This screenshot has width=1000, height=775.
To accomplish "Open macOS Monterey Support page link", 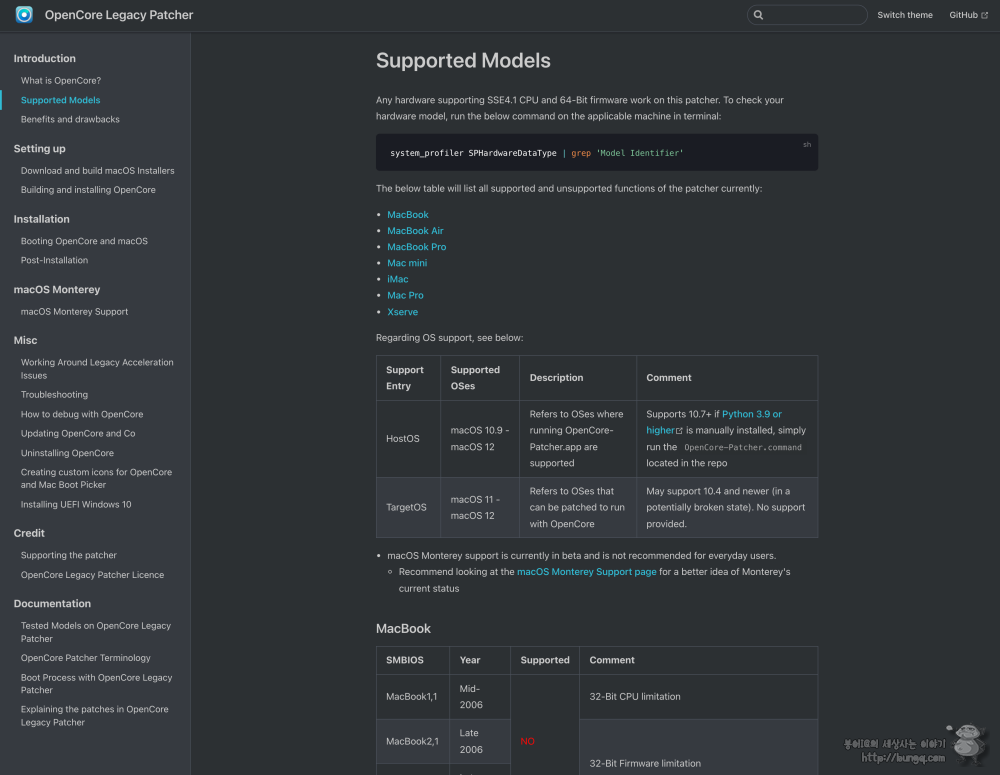I will click(586, 572).
